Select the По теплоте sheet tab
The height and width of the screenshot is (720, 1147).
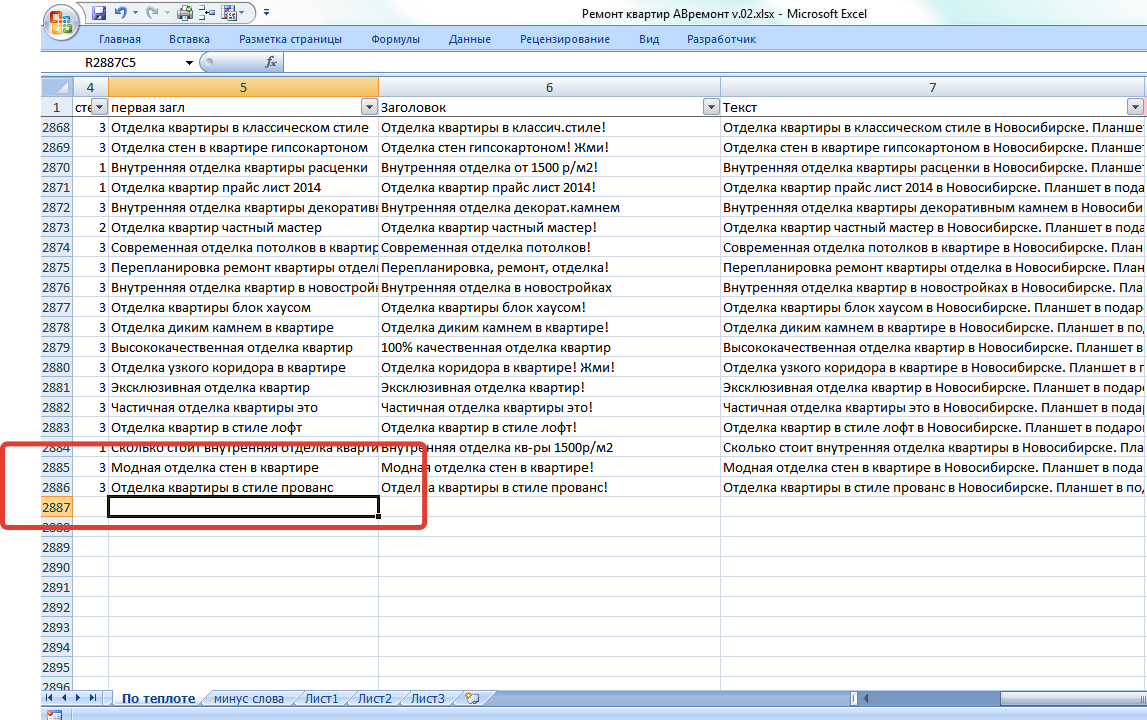point(159,699)
